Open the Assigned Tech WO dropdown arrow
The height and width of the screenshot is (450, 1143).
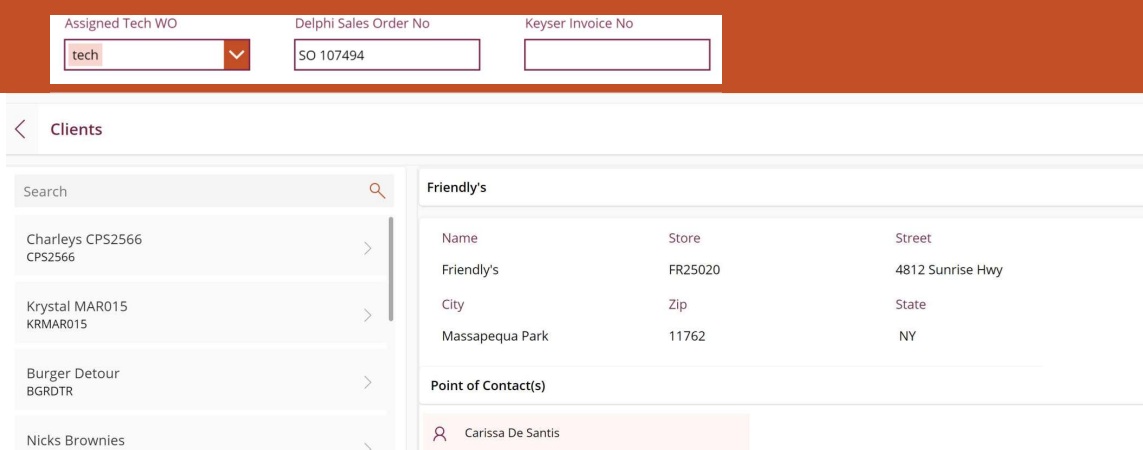(x=237, y=55)
